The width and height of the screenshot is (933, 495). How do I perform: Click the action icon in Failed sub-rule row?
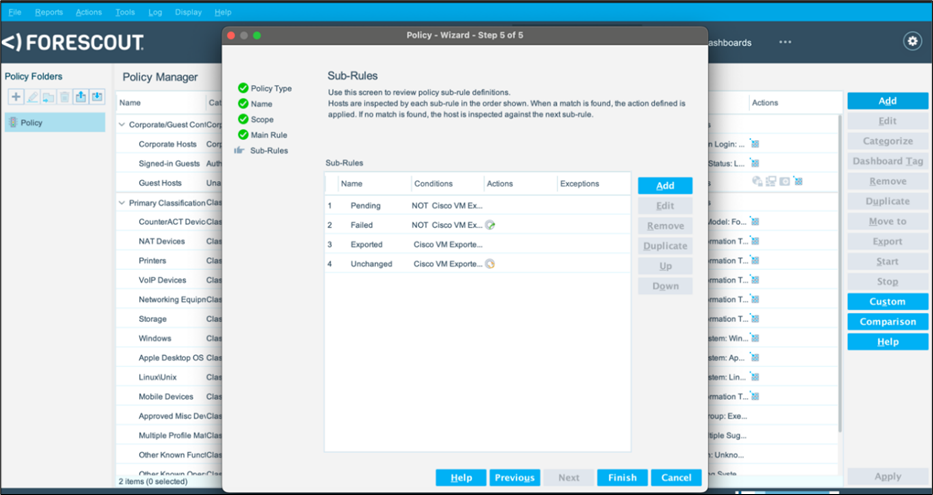[490, 225]
